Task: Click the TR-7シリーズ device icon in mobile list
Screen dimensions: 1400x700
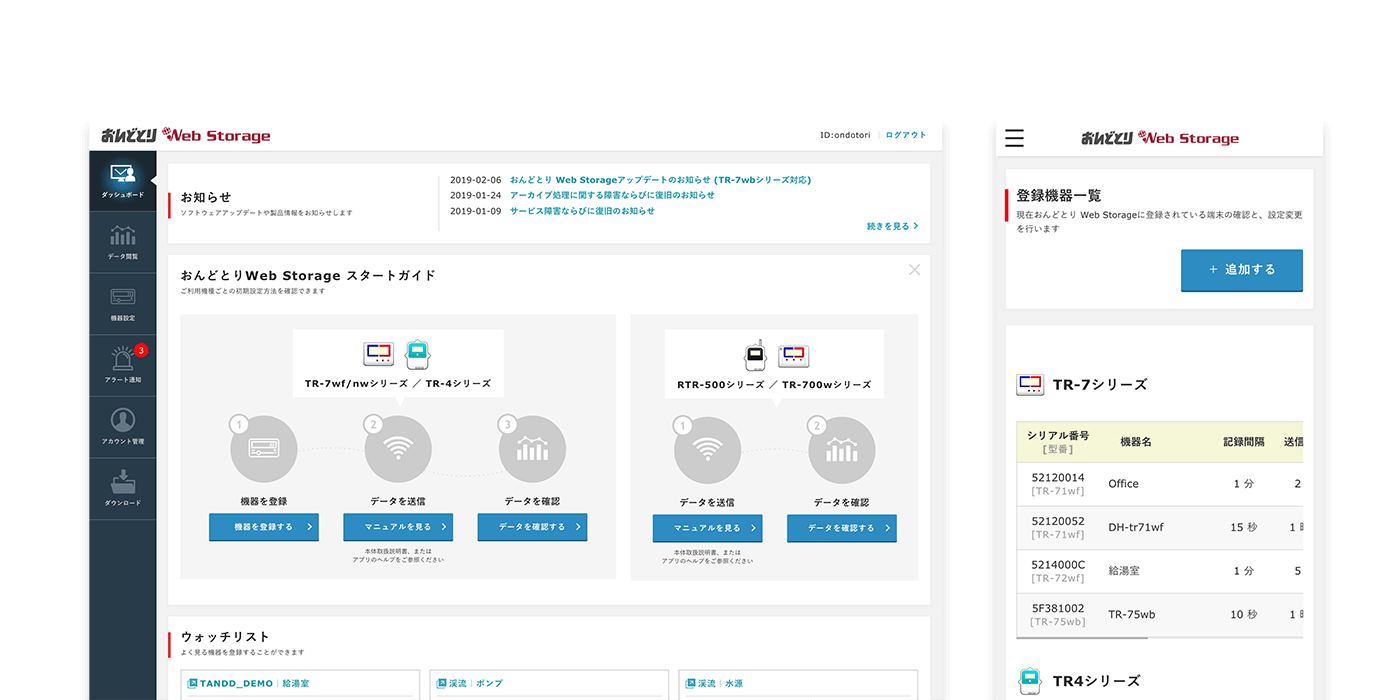Action: pyautogui.click(x=1030, y=384)
